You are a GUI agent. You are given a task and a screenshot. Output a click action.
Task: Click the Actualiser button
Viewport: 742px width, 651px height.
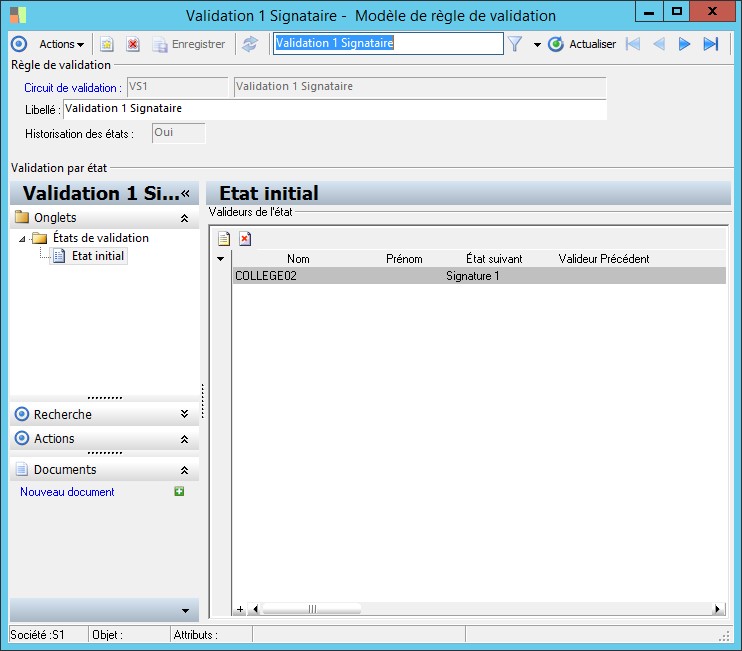(x=582, y=44)
